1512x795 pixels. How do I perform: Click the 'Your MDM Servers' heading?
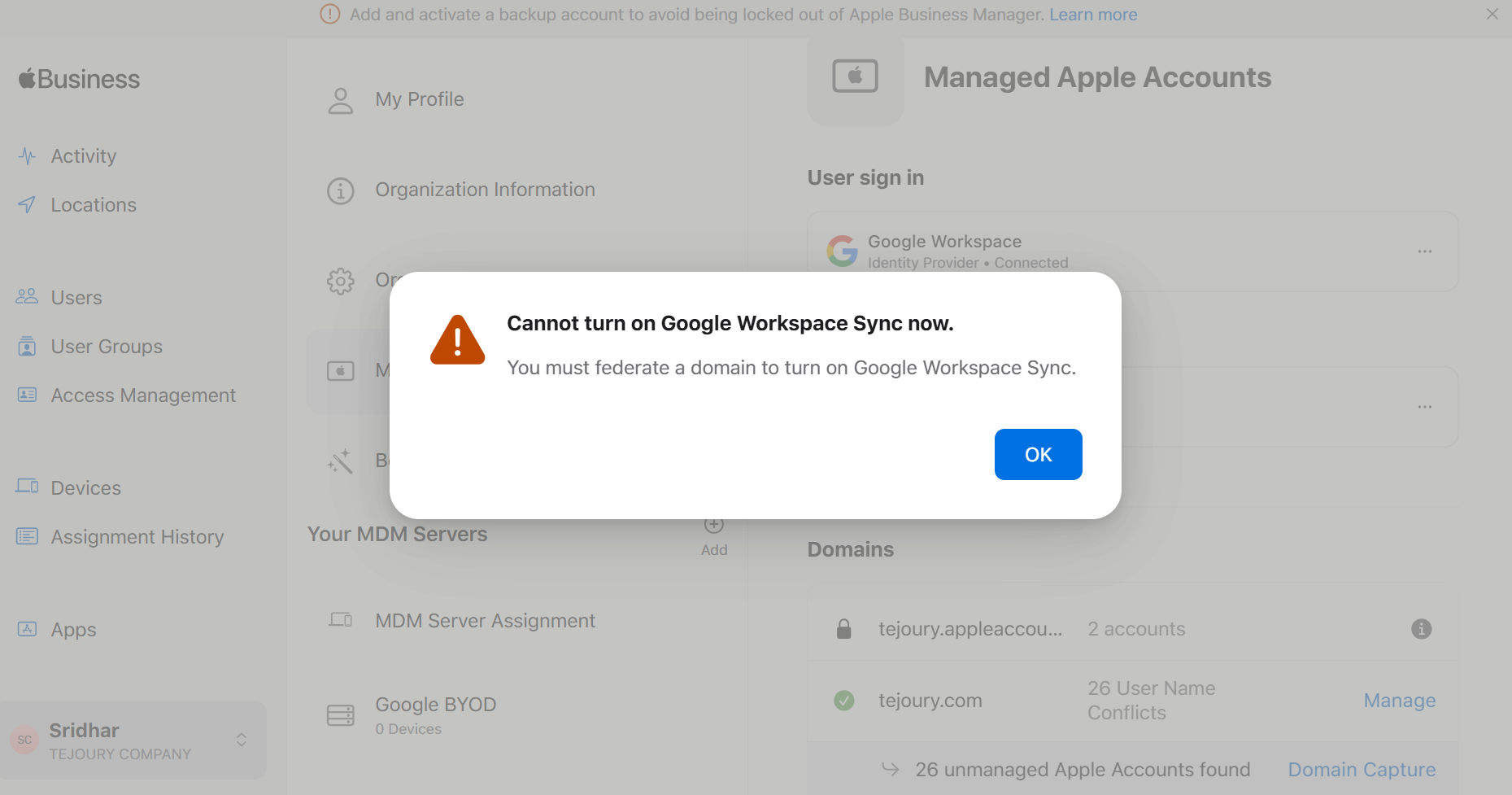[x=397, y=535]
